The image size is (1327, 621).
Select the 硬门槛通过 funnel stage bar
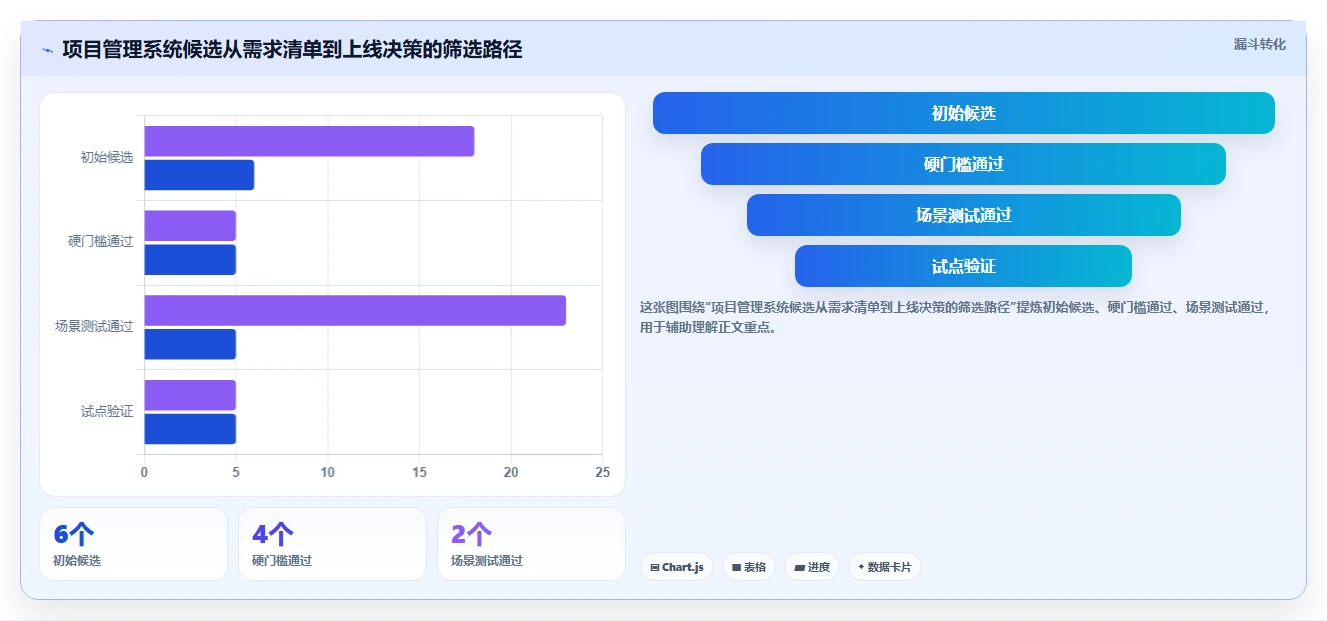(x=963, y=164)
